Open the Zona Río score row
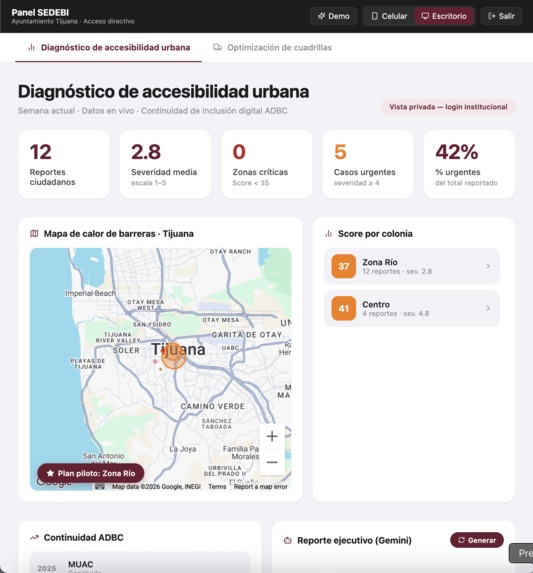The width and height of the screenshot is (533, 573). (x=412, y=266)
